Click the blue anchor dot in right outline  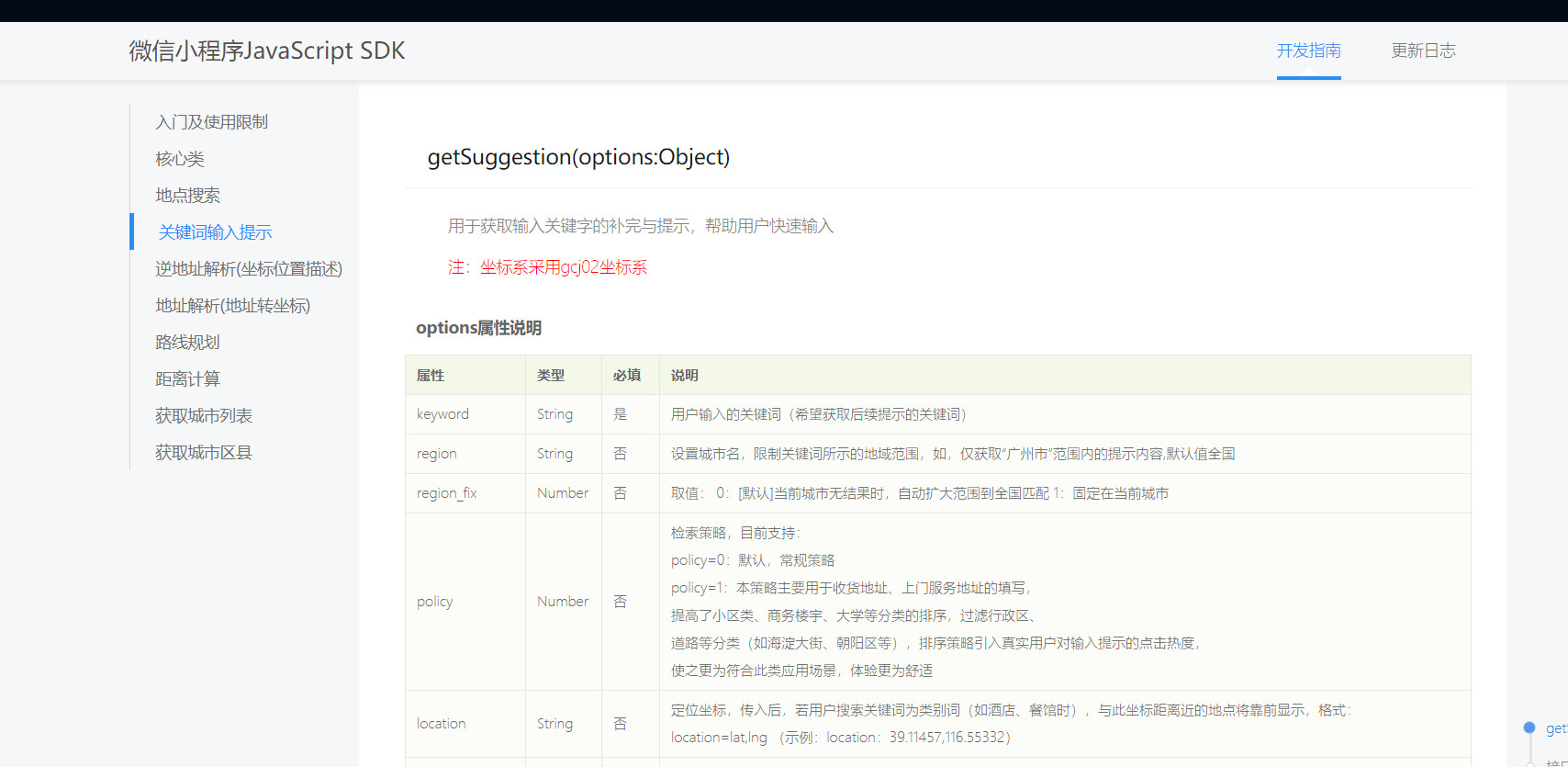1529,728
